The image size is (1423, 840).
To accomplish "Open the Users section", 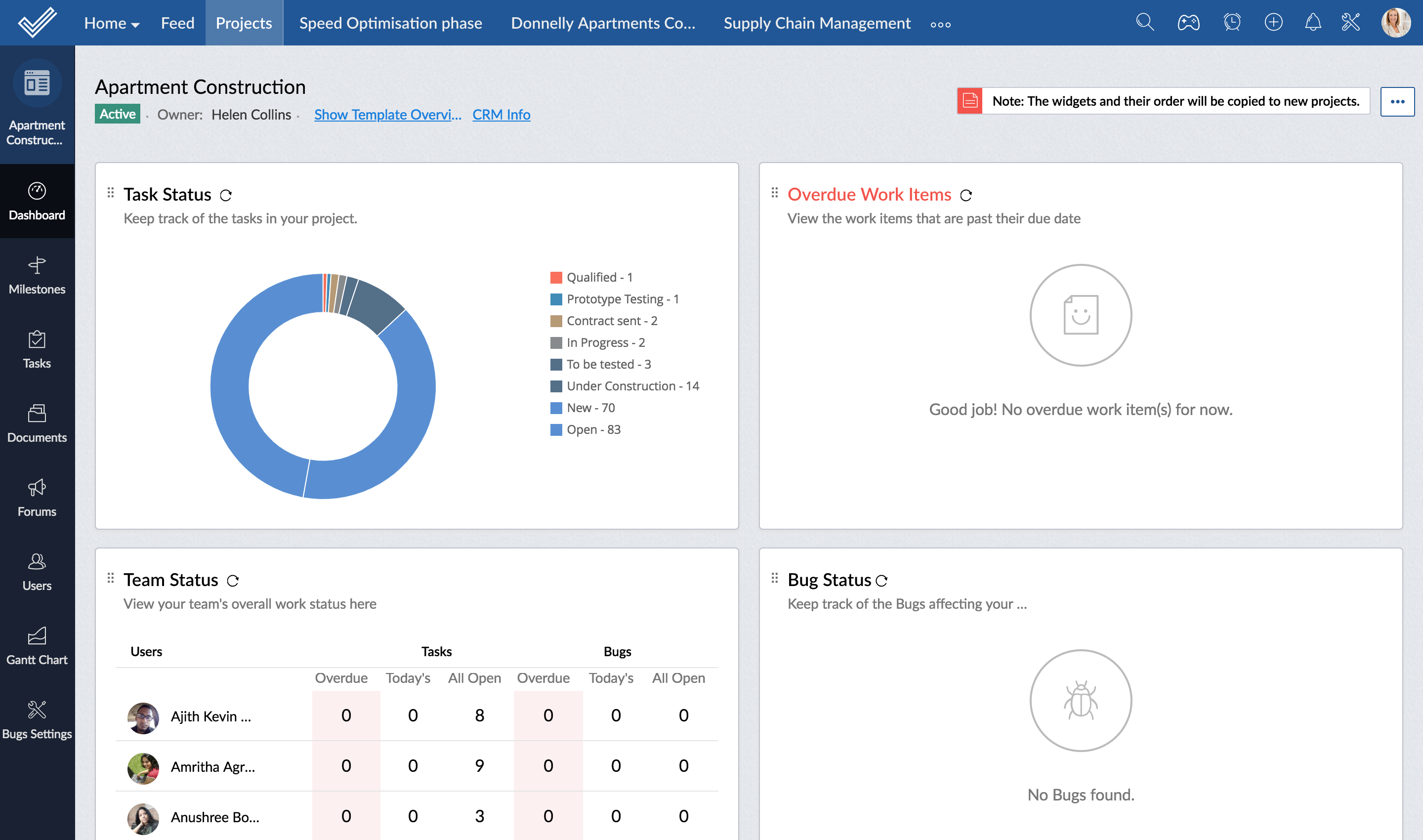I will (x=37, y=571).
